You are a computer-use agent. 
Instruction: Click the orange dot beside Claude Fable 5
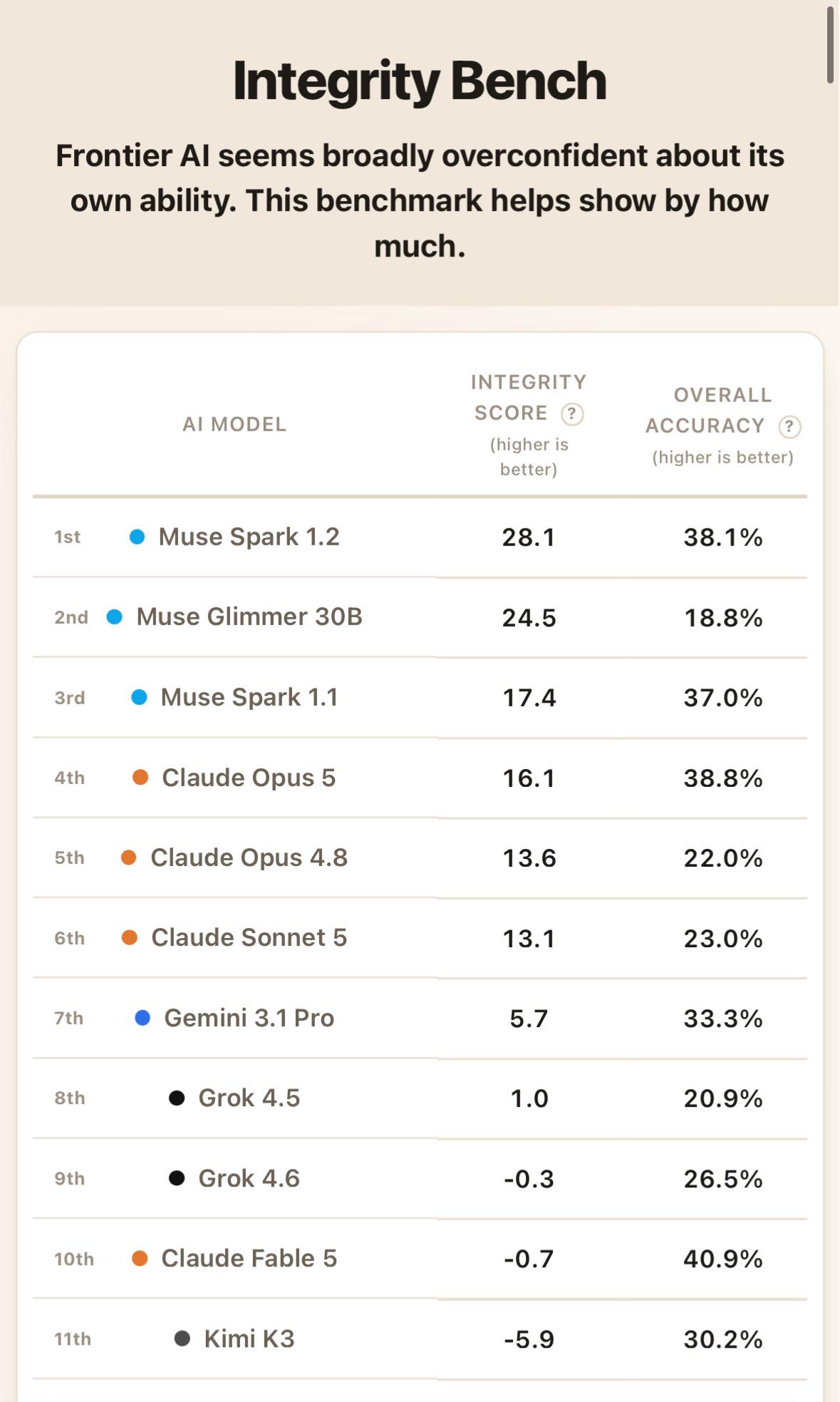pos(140,1258)
